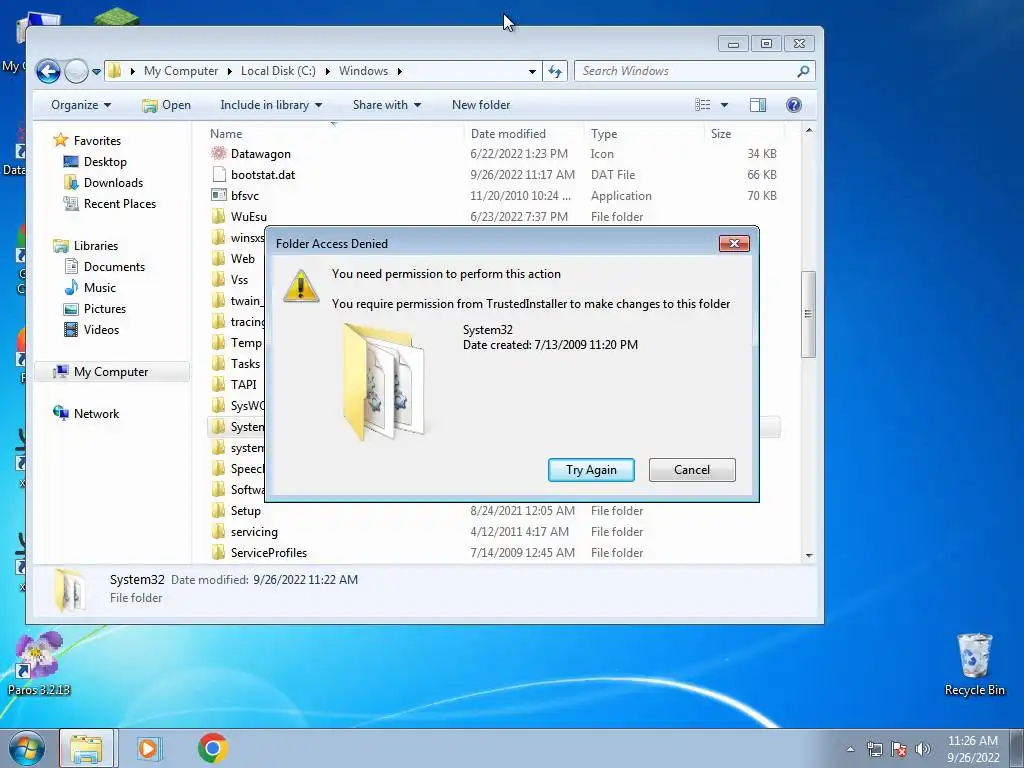Select Libraries in the navigation pane
Image resolution: width=1024 pixels, height=768 pixels.
point(95,246)
